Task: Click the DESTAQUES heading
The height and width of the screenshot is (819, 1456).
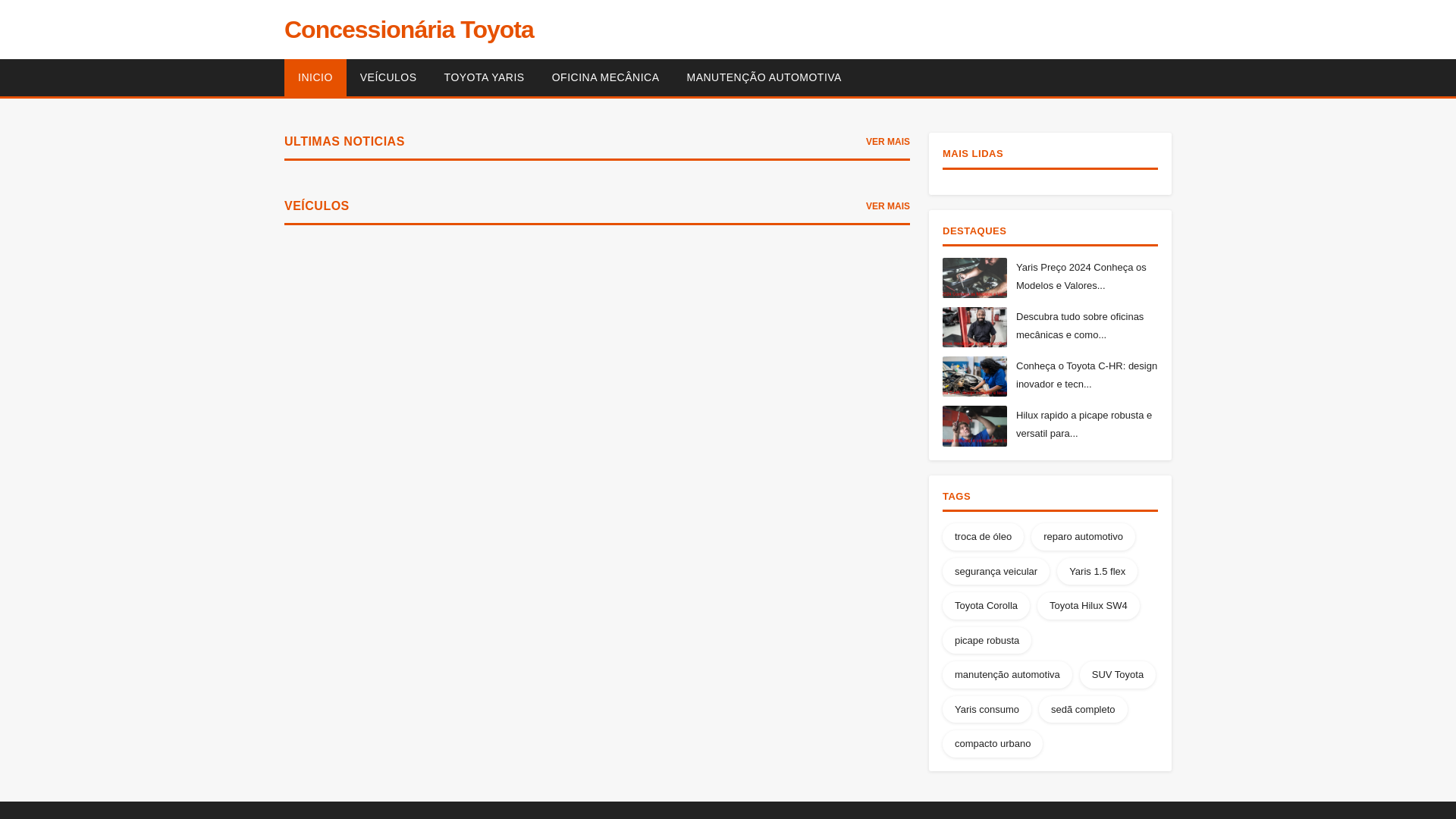Action: (x=974, y=231)
